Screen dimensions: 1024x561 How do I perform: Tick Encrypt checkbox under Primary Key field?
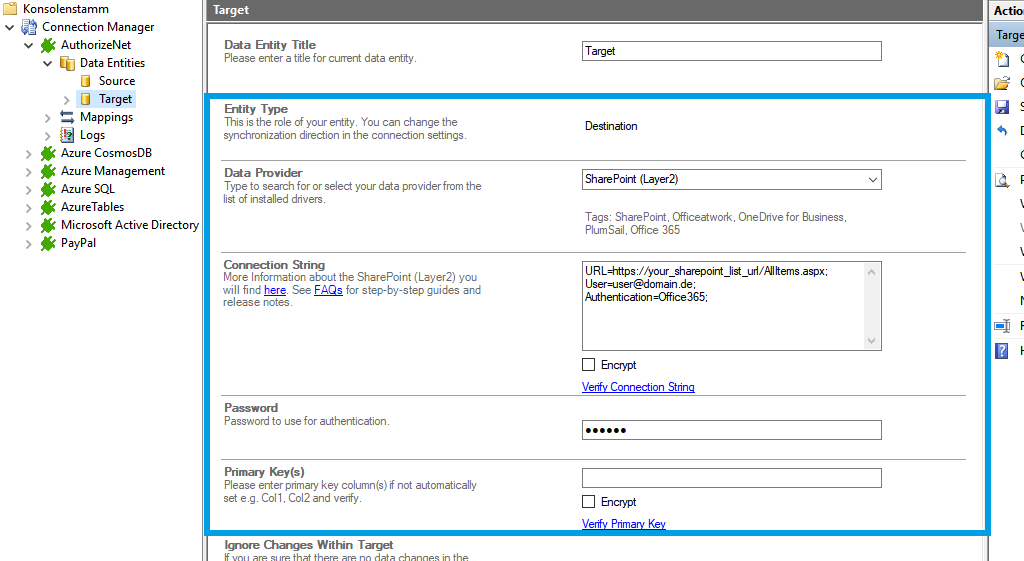click(589, 502)
